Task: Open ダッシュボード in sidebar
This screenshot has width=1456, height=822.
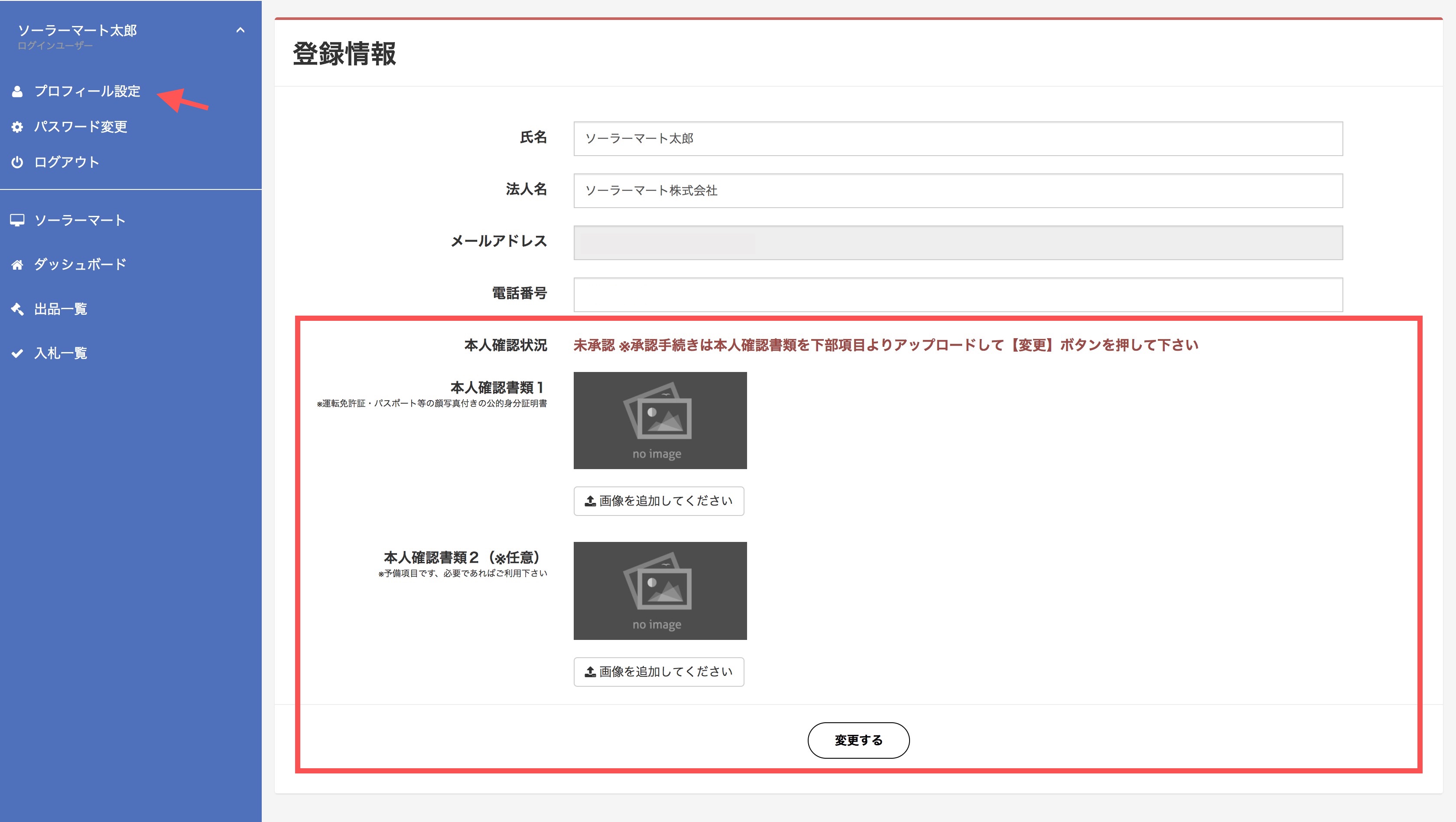Action: (x=80, y=264)
